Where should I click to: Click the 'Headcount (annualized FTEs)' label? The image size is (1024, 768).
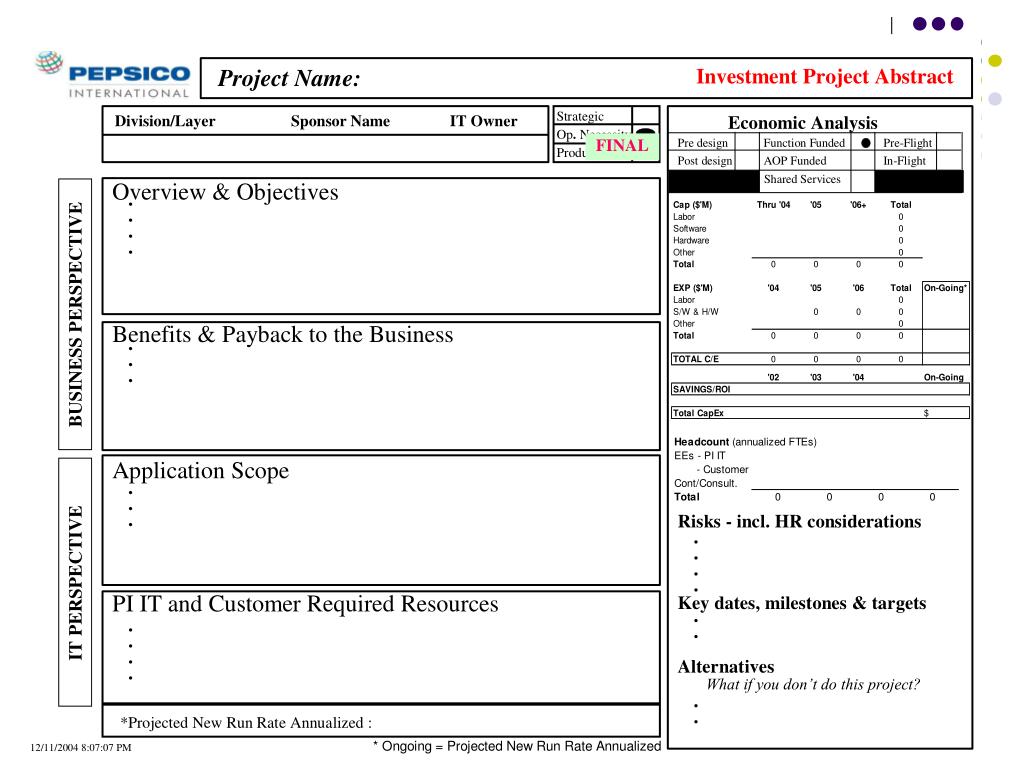point(745,442)
